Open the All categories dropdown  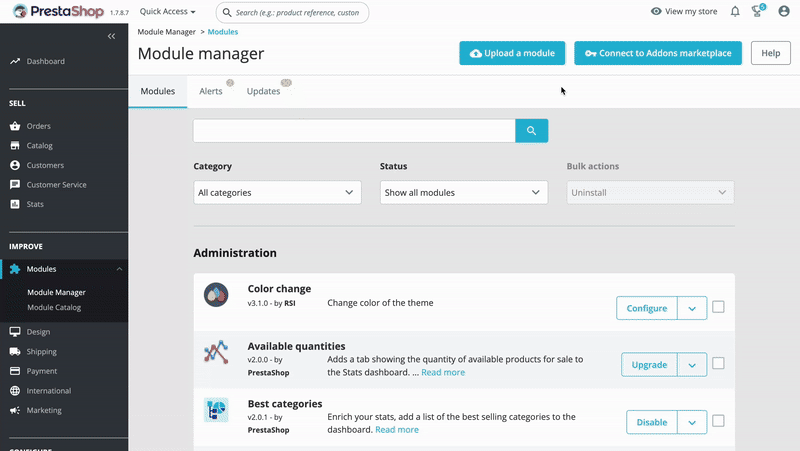[x=277, y=192]
